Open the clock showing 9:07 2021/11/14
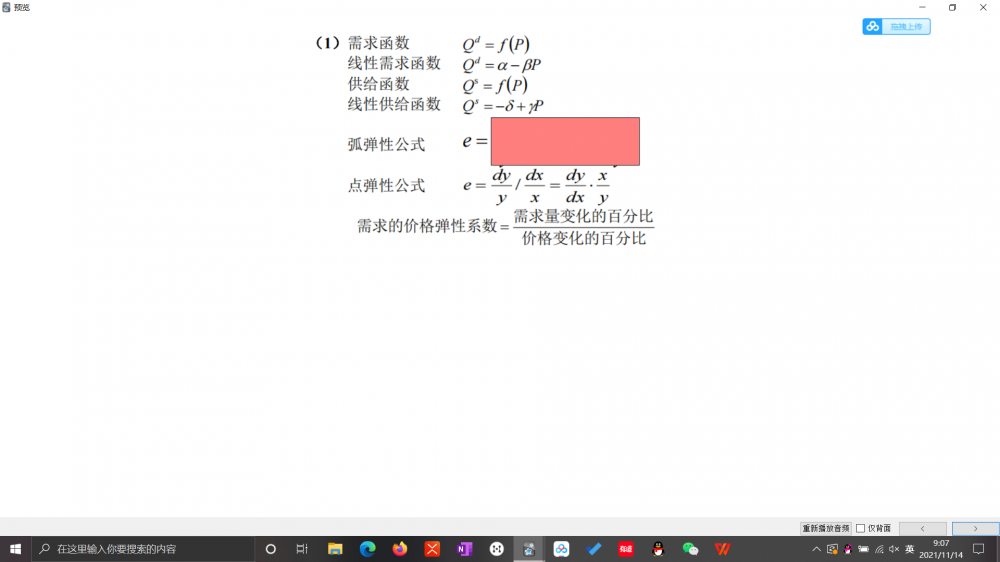This screenshot has height=562, width=1000. coord(941,549)
